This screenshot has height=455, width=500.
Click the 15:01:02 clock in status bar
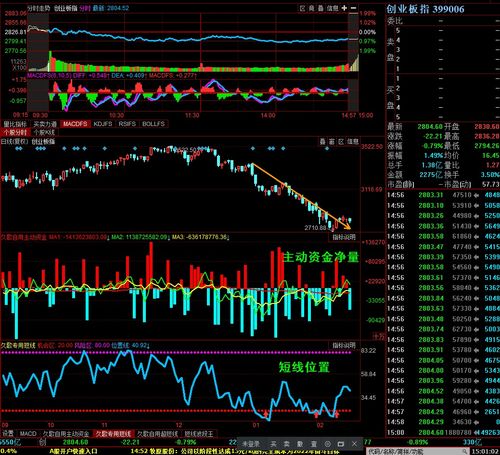485,451
